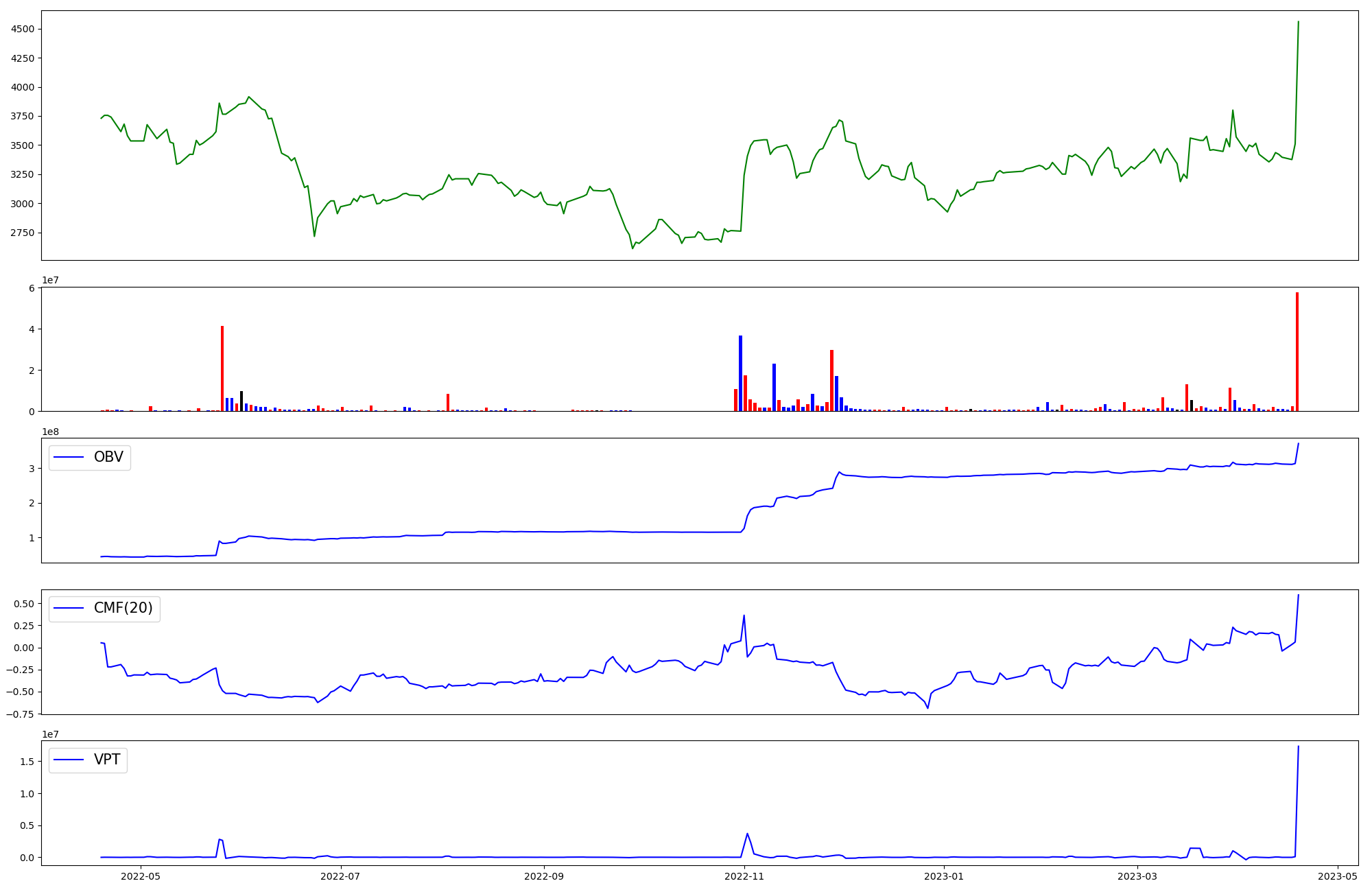Click the 2022-09 date tick label
The width and height of the screenshot is (1372, 892).
[544, 876]
